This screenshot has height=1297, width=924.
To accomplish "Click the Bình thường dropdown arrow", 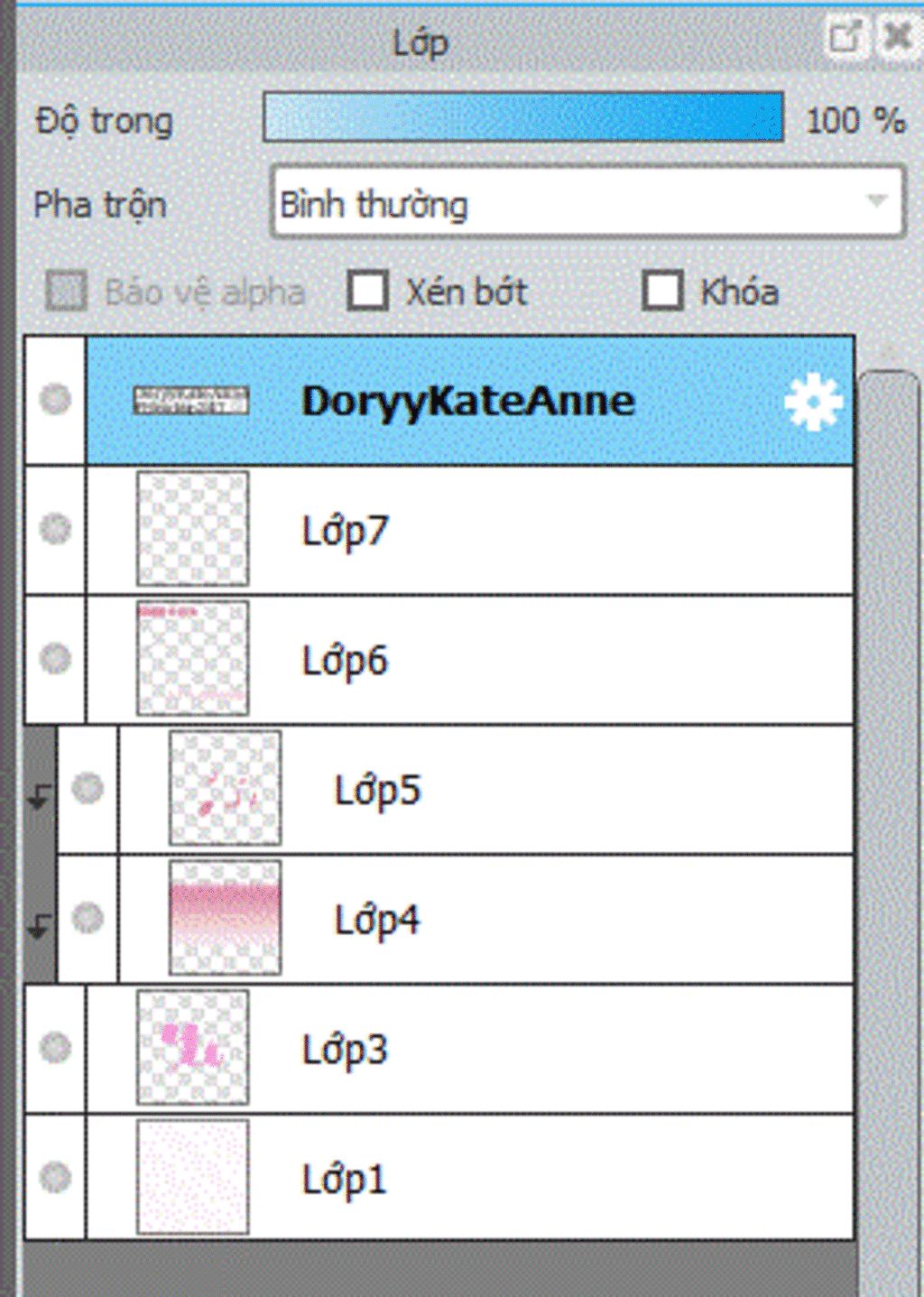I will pyautogui.click(x=876, y=200).
